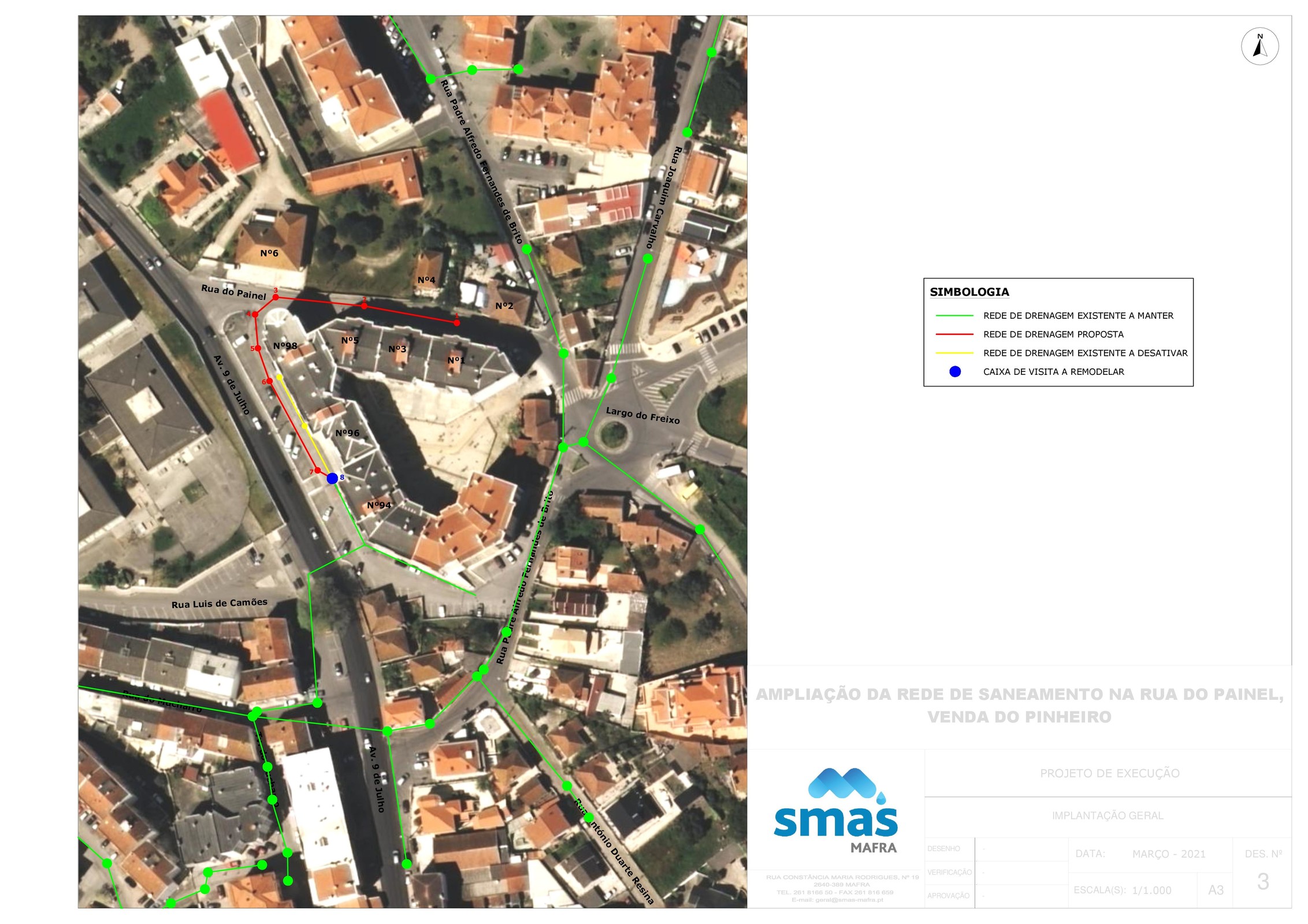The height and width of the screenshot is (924, 1308).
Task: Click the Nº98 building label
Action: [285, 346]
